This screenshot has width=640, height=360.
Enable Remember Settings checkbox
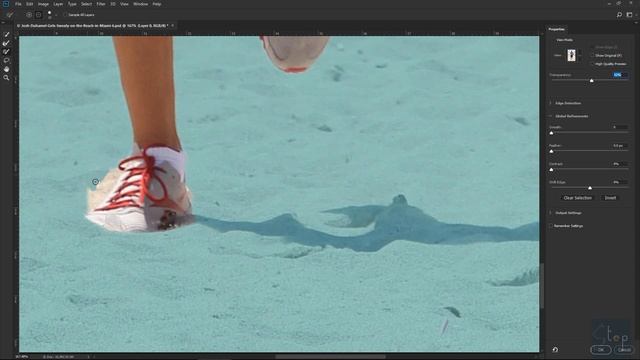tap(551, 226)
